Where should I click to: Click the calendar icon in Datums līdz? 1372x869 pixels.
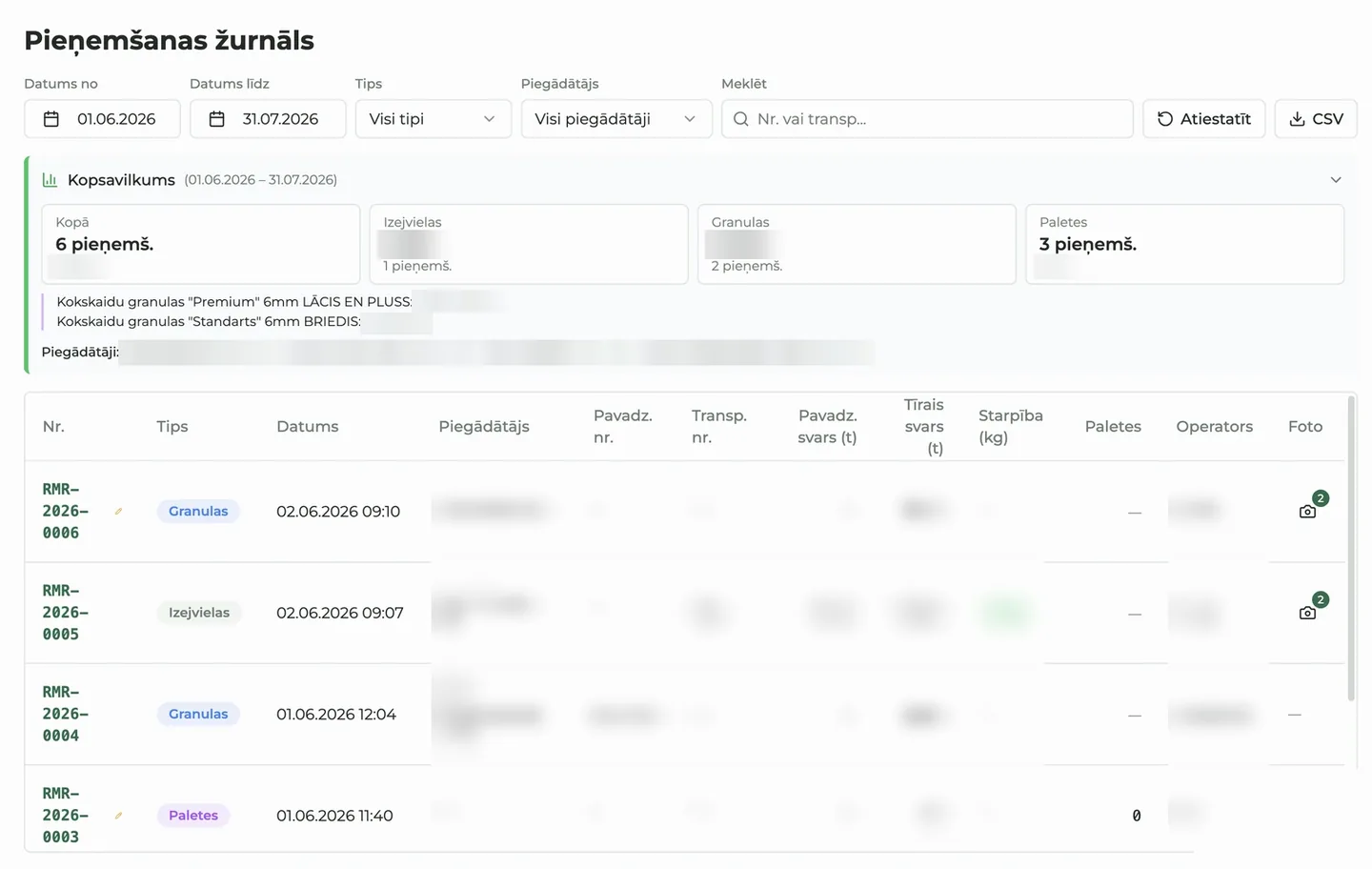tap(217, 119)
